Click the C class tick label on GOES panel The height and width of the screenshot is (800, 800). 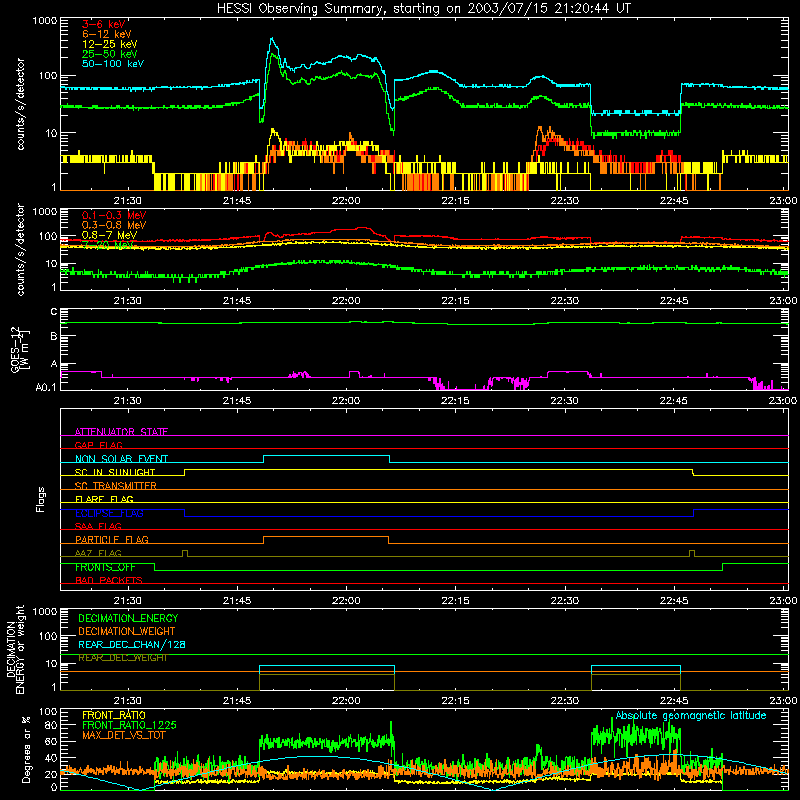[x=54, y=312]
